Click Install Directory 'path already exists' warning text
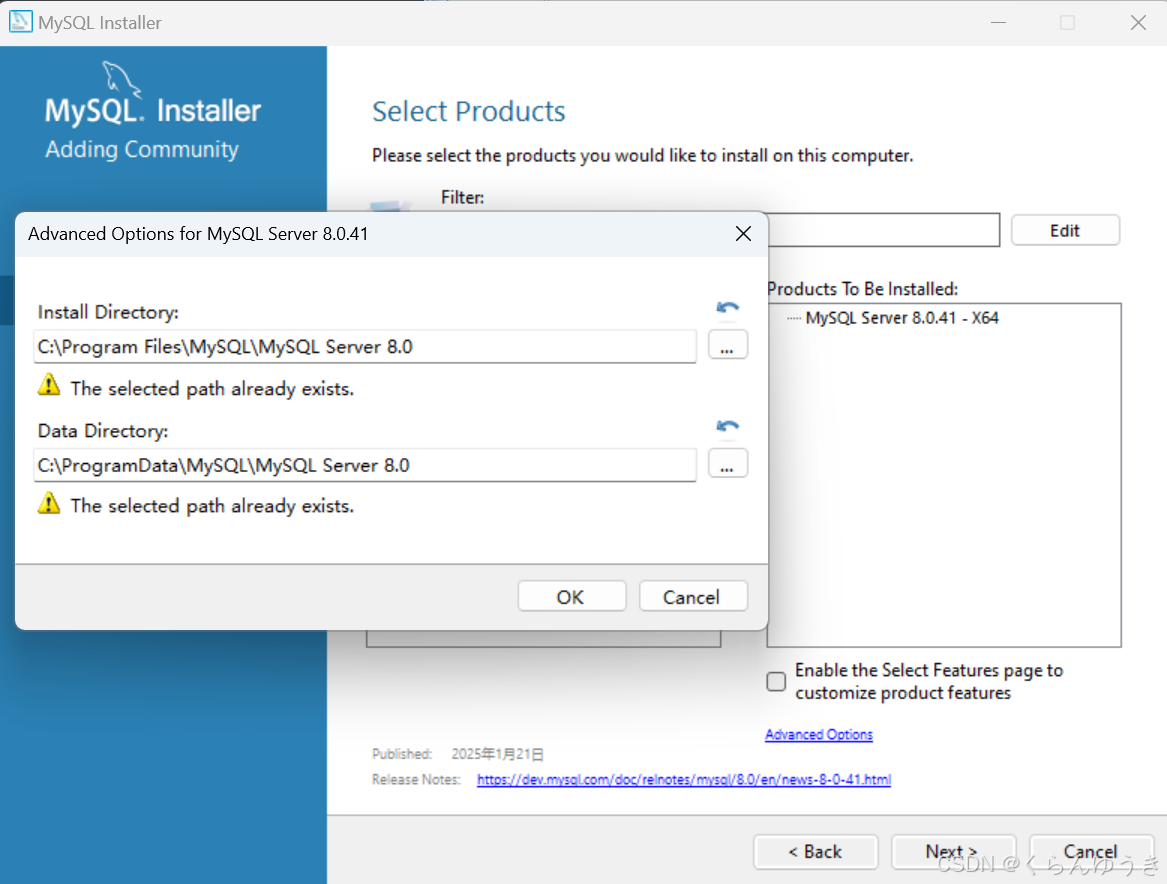Viewport: 1167px width, 884px height. 212,388
